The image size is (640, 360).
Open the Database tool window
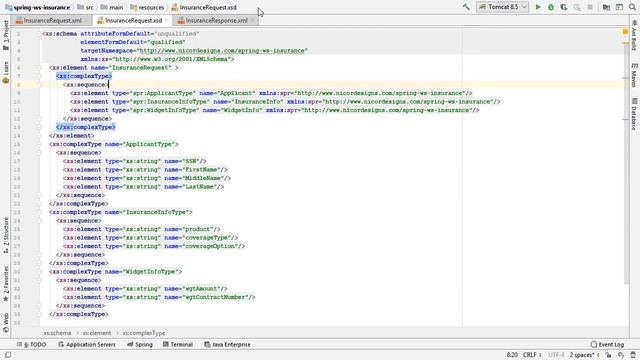pos(634,114)
